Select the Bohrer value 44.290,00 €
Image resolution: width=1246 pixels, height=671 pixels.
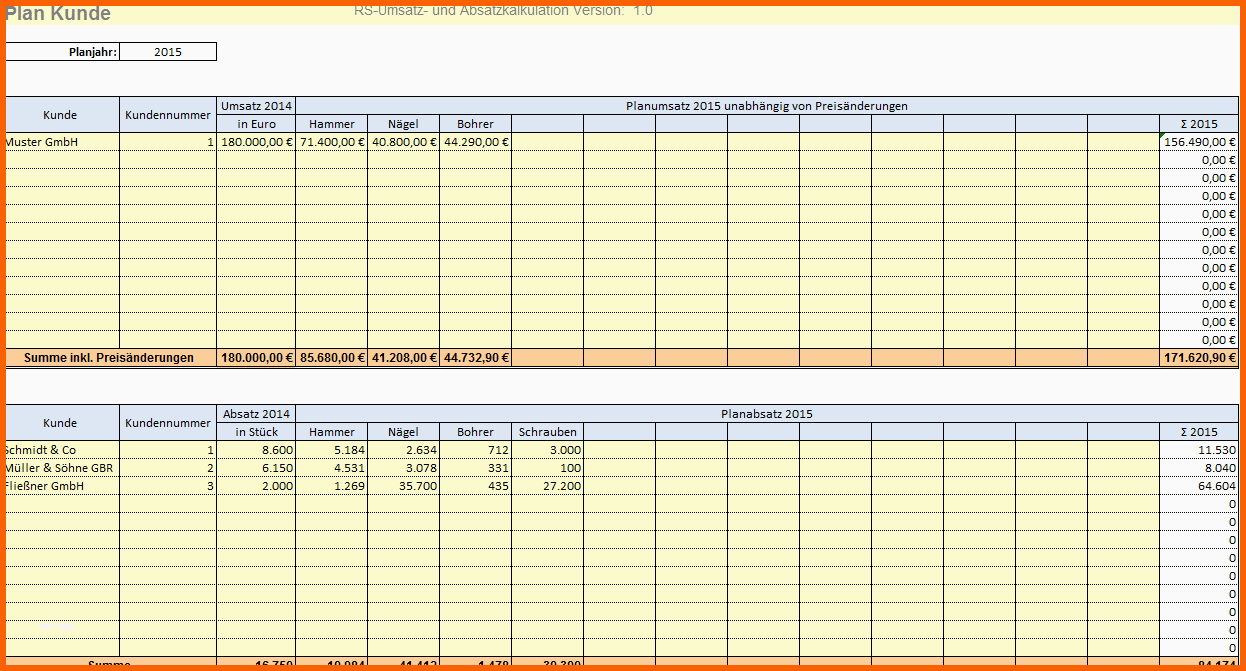point(476,142)
